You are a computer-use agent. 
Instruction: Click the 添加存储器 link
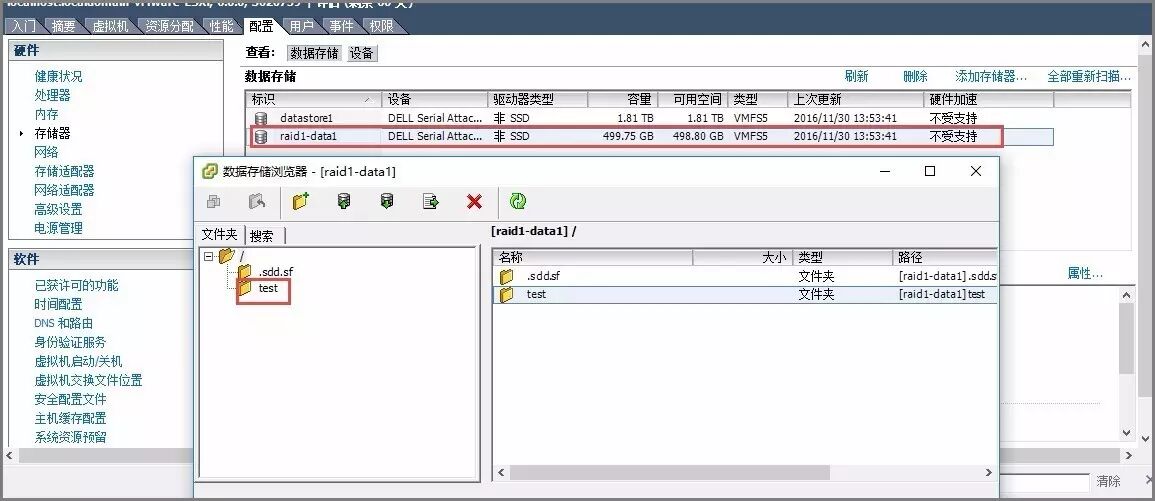991,76
